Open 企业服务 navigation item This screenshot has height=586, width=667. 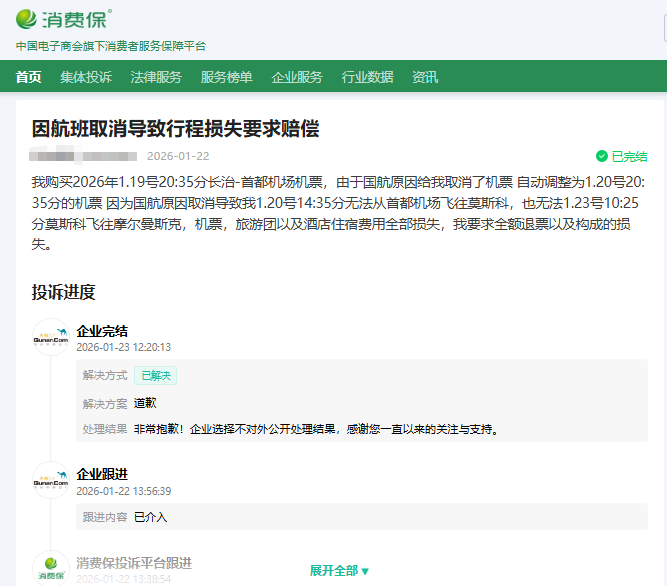[x=297, y=77]
